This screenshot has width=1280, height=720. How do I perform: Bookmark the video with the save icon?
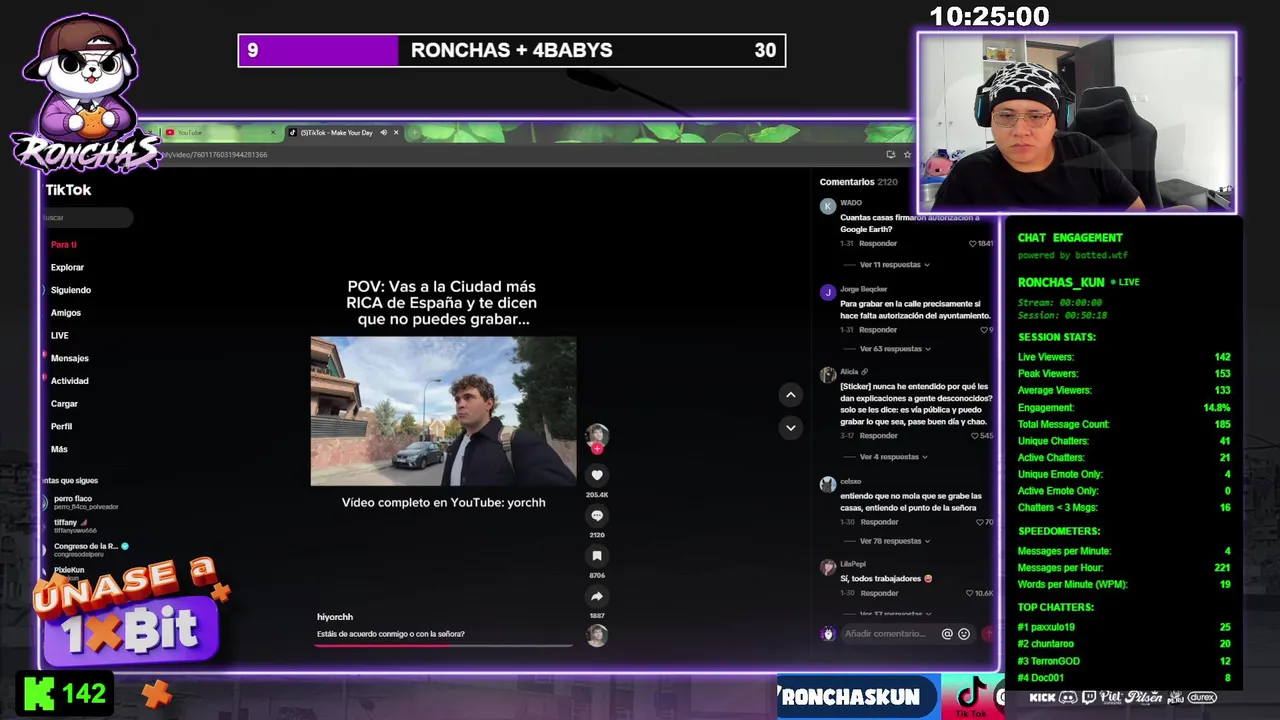tap(597, 556)
